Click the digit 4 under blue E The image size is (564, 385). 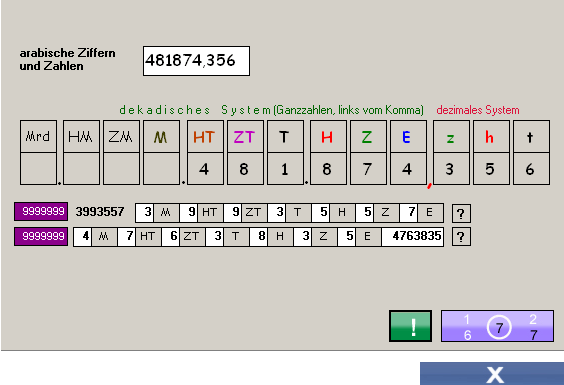point(408,169)
